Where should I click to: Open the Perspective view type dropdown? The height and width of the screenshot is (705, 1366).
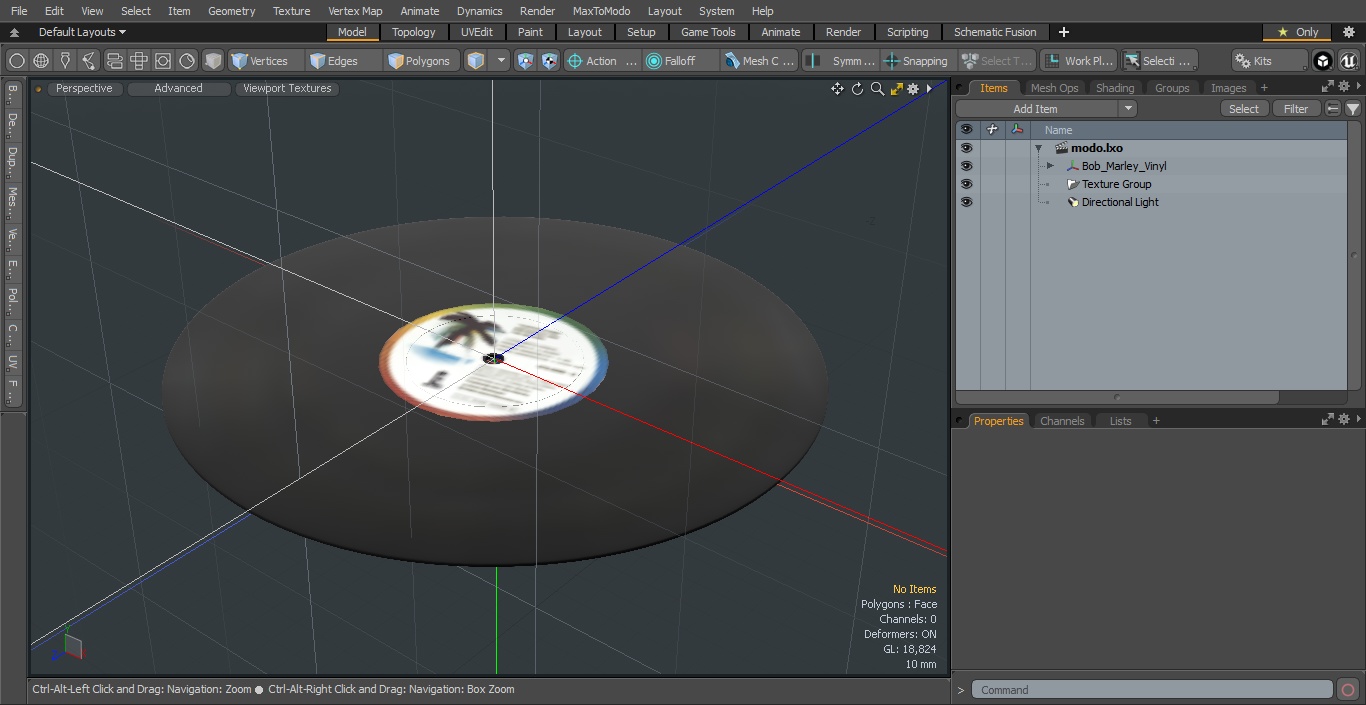pos(84,88)
